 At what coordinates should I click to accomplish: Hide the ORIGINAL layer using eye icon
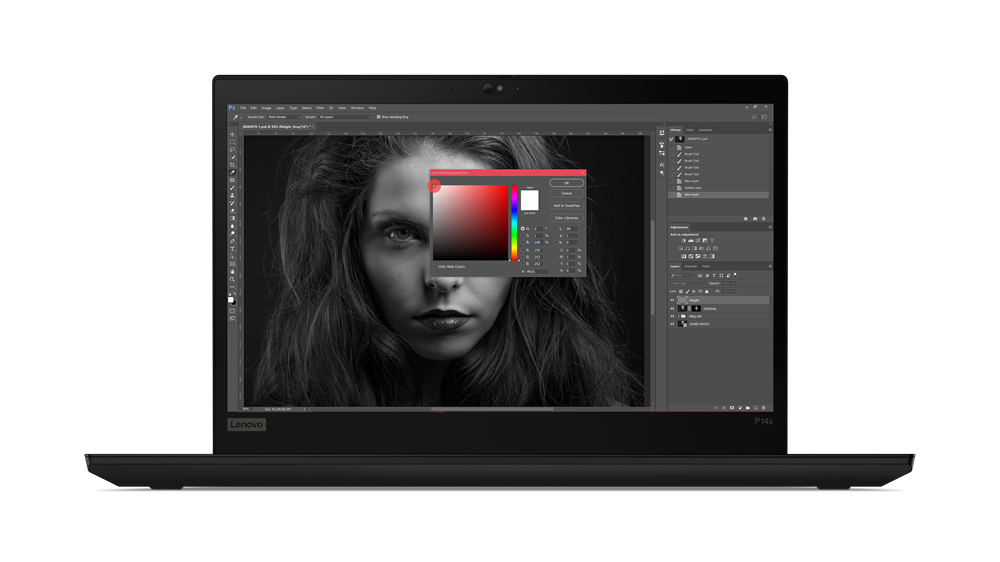coord(672,309)
